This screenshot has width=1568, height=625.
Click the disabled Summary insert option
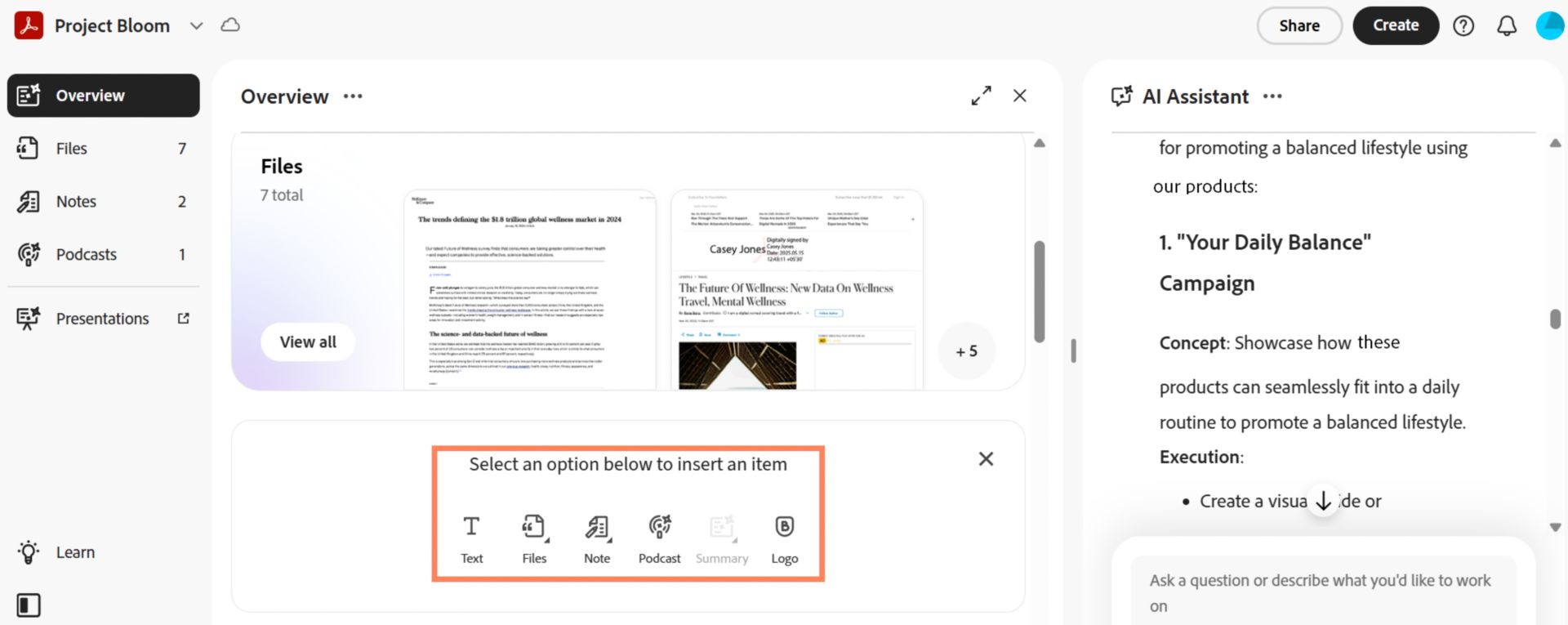pos(722,540)
